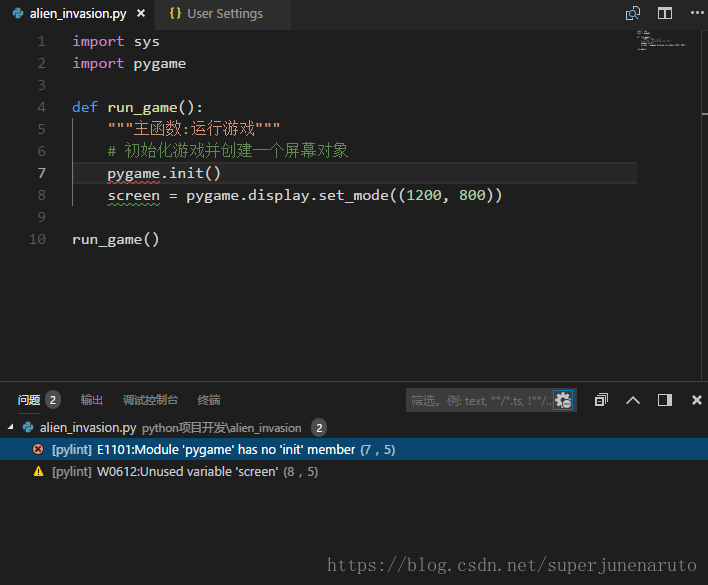Select the E1101 pygame init error entry
Screen dimensions: 708x585
[354, 449]
